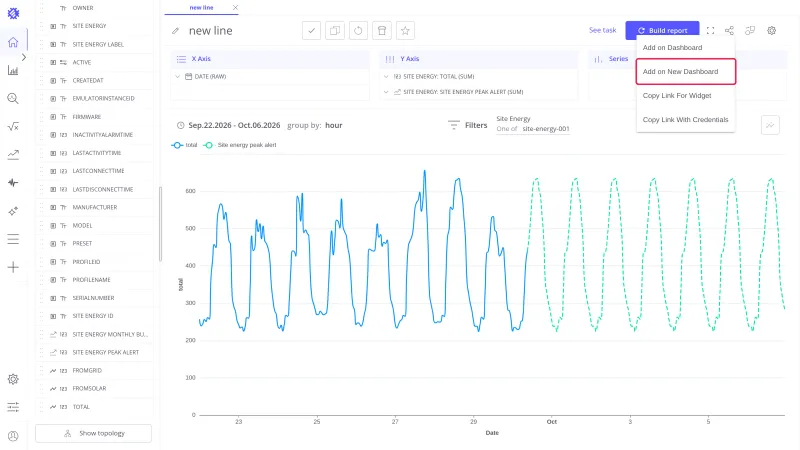This screenshot has height=450, width=800.
Task: Toggle checkbox next to MANUFACTURER field
Action: point(53,207)
